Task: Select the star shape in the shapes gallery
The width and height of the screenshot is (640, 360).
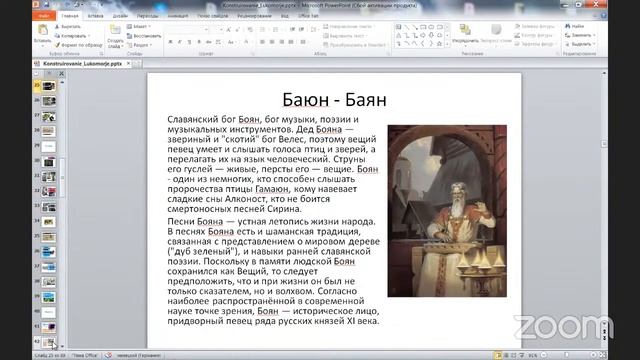Action: click(439, 44)
